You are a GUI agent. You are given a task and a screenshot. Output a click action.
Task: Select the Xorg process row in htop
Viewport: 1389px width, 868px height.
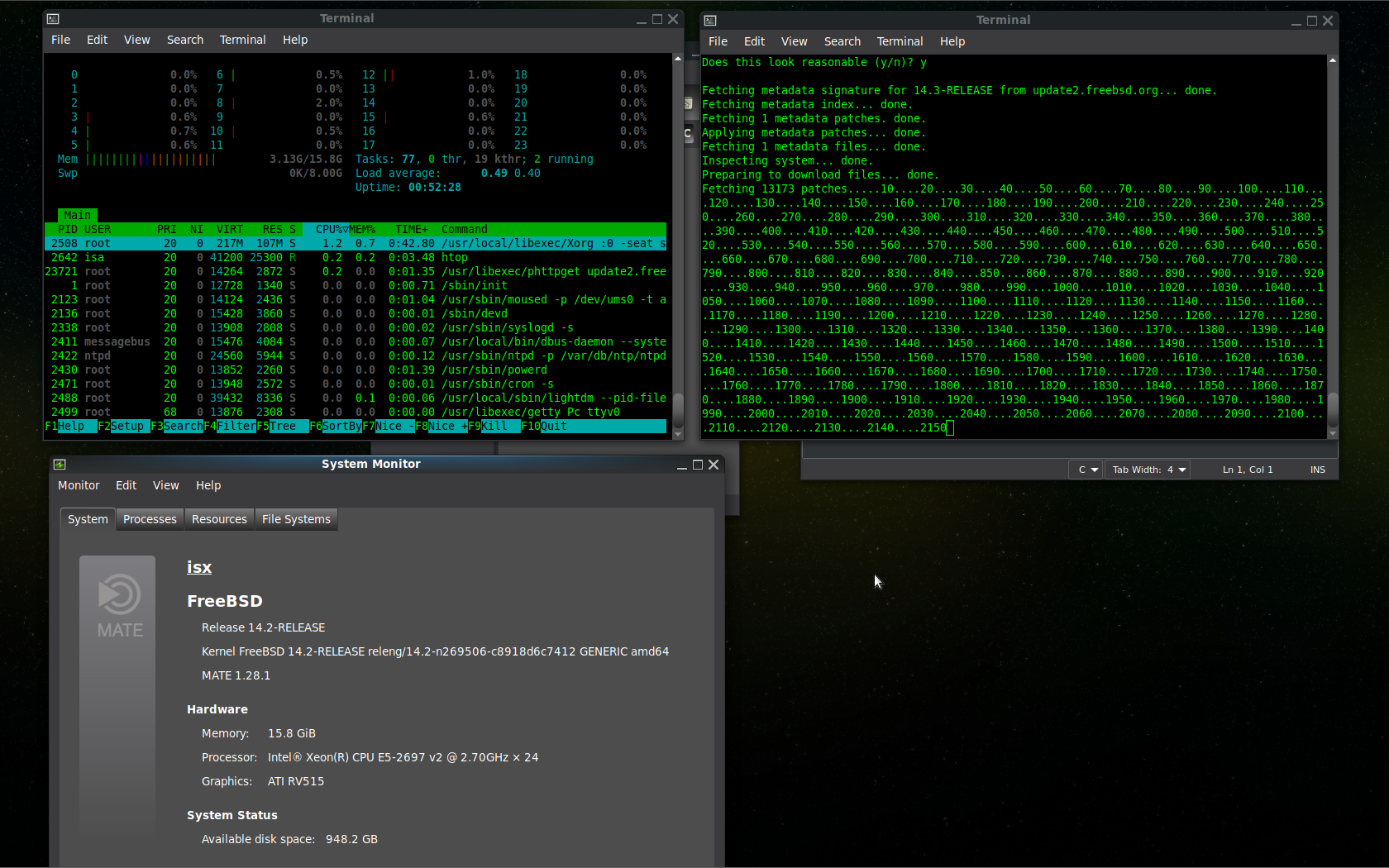point(331,243)
